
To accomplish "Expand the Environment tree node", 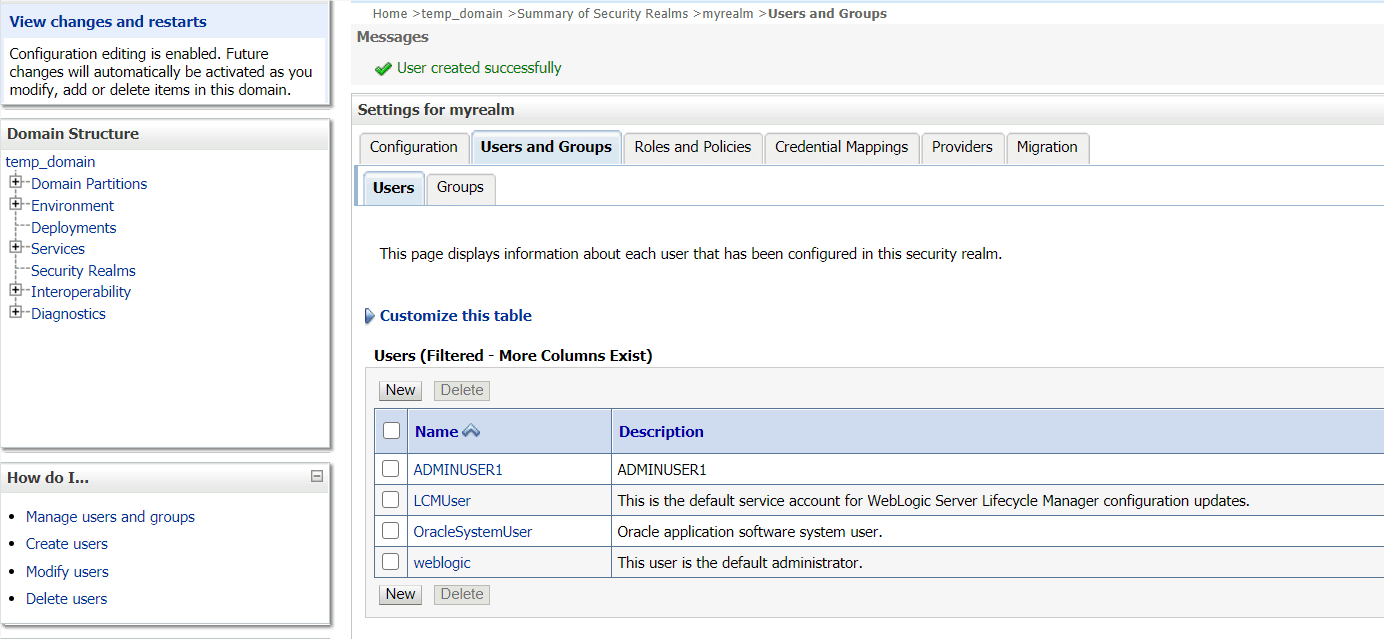I will coord(16,204).
